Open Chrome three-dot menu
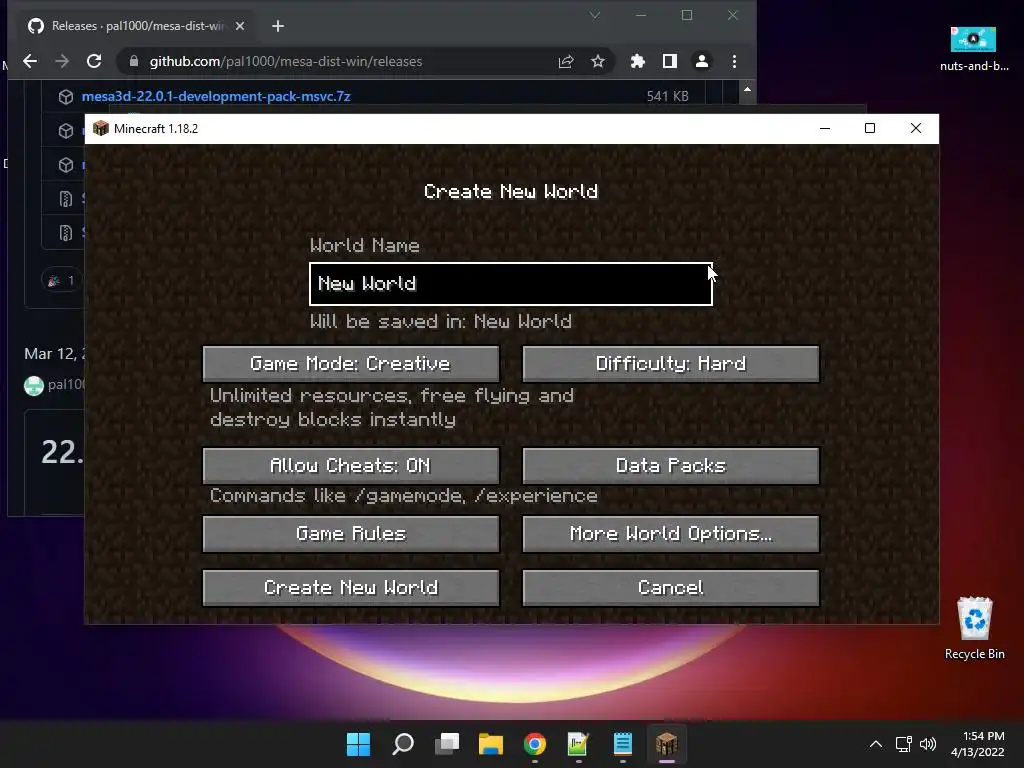Viewport: 1024px width, 768px height. pos(734,61)
